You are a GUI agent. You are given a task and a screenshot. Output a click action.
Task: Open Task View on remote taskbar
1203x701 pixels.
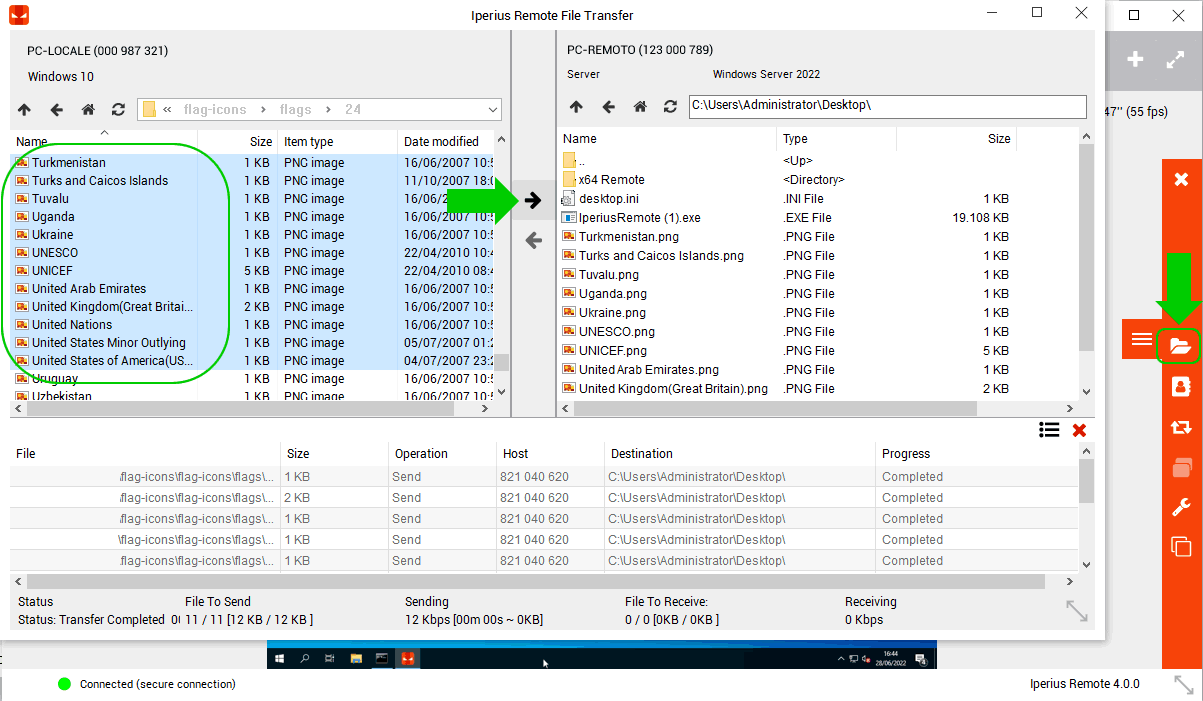(330, 659)
